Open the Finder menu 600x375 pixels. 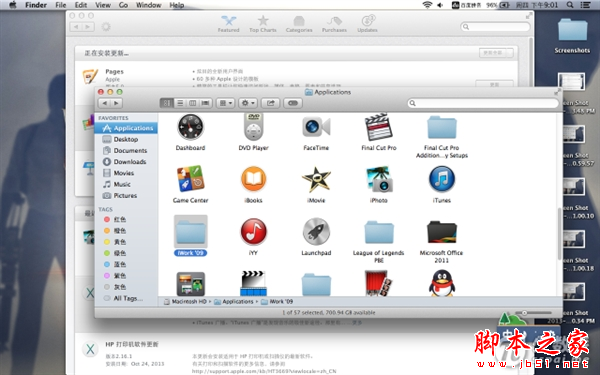(x=36, y=5)
